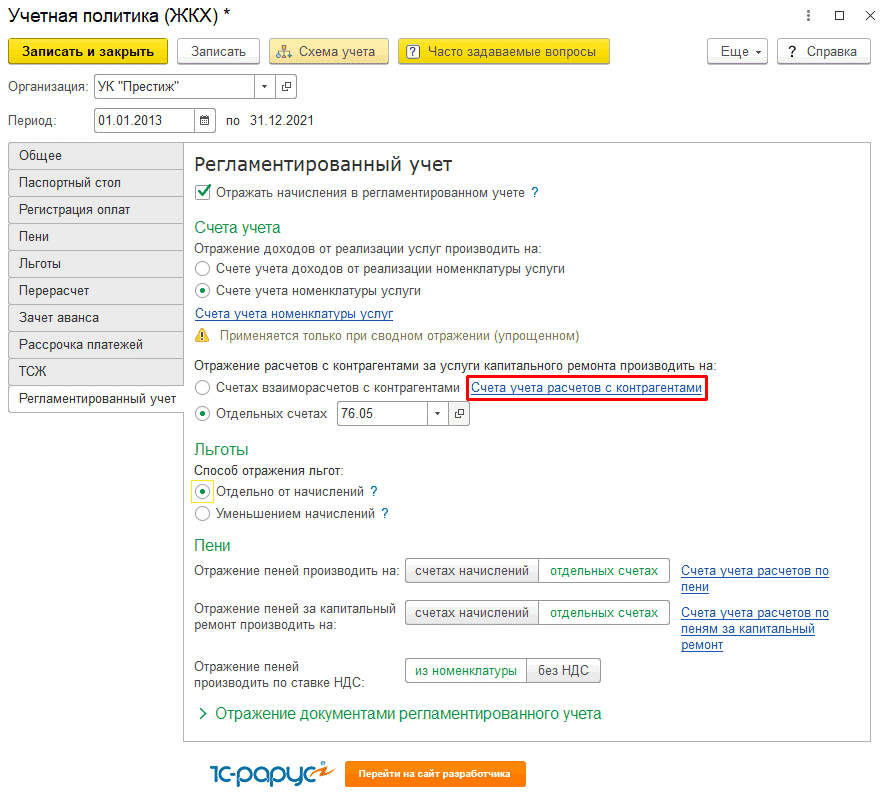Follow the 'Счета учета номенклатуры услуг' link
Screen dimensions: 890x806
pos(293,314)
